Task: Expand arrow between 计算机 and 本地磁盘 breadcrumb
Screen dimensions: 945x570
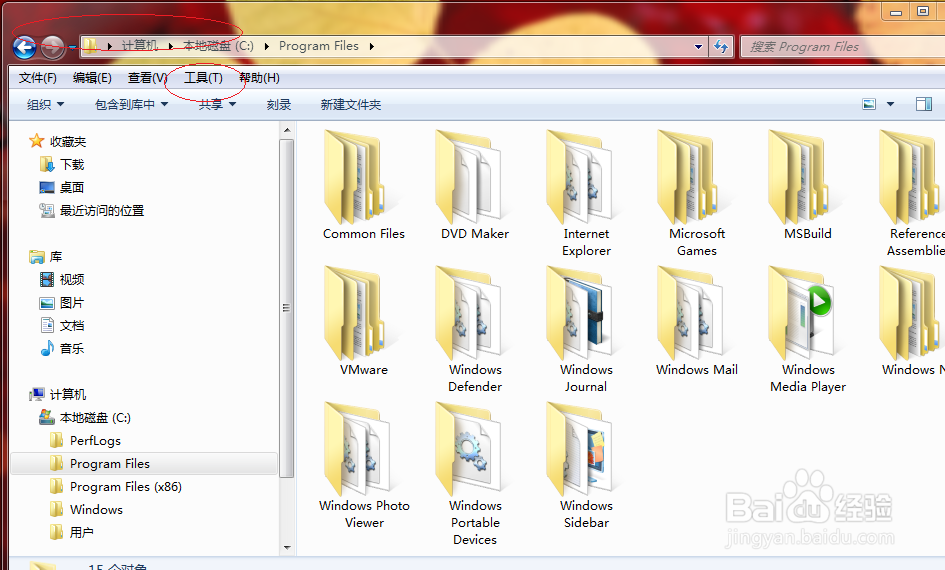Action: (171, 46)
